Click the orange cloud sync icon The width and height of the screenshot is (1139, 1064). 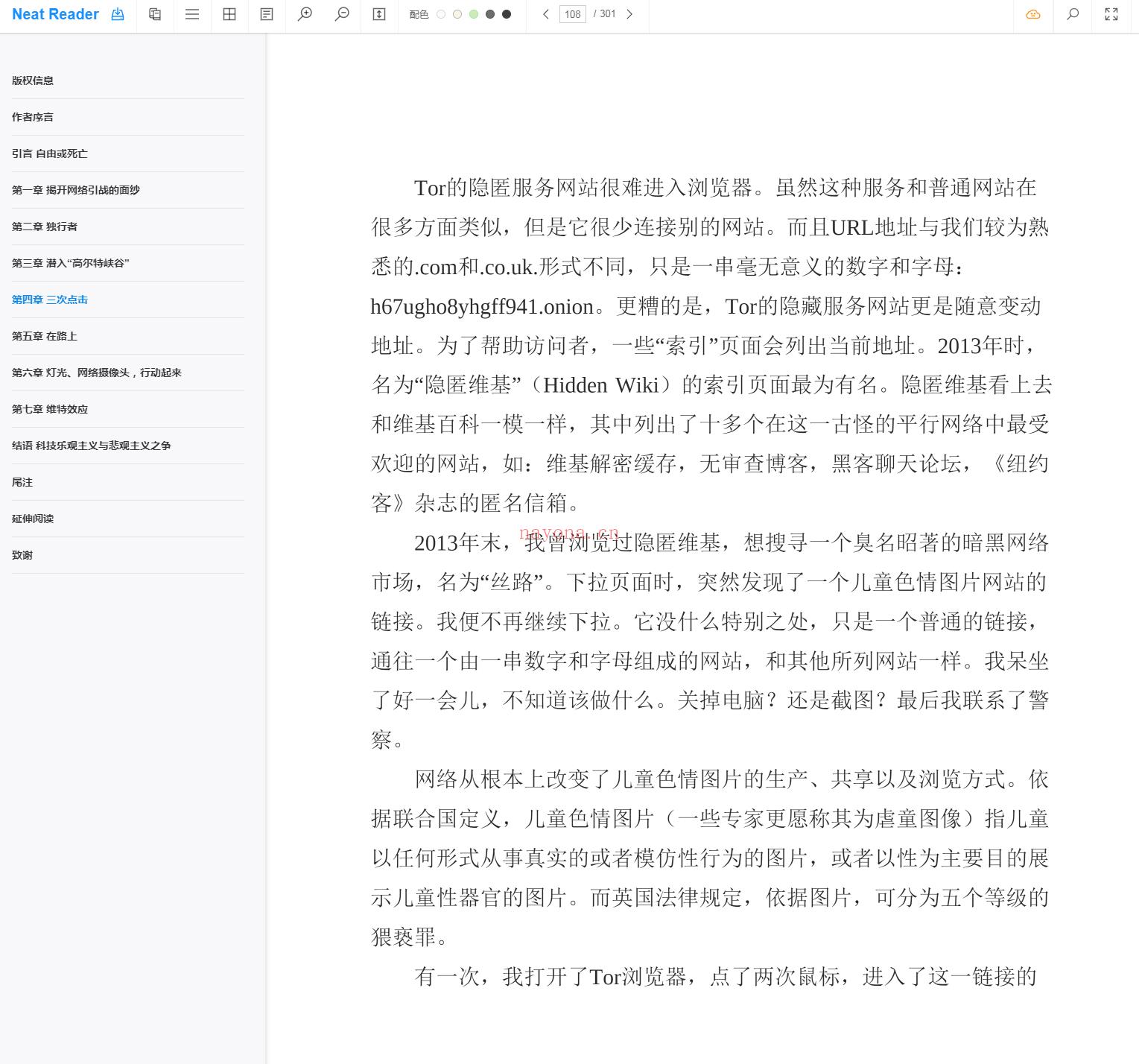coord(1033,14)
